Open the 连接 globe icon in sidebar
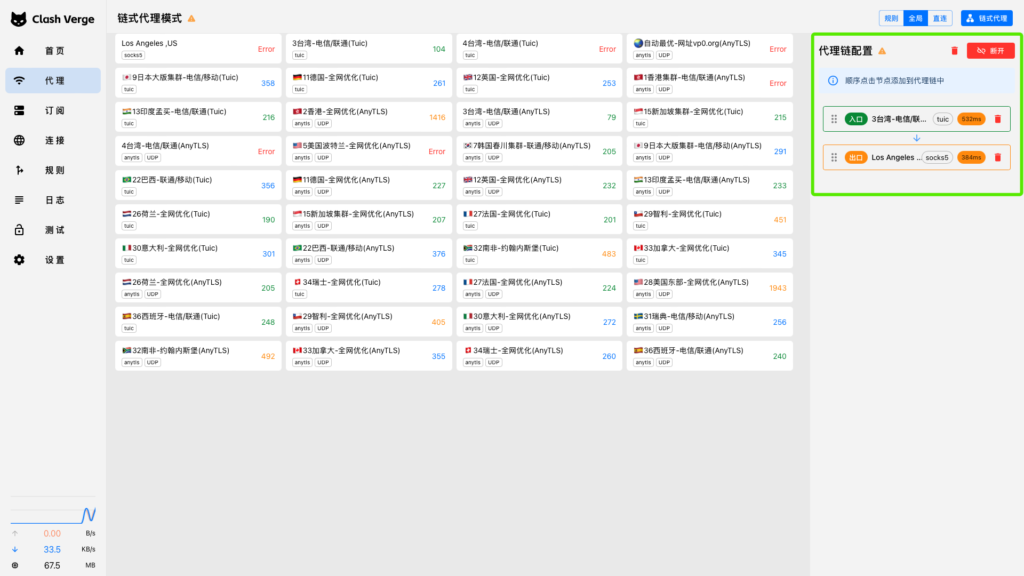Screen dimensions: 1024x576 19,140
